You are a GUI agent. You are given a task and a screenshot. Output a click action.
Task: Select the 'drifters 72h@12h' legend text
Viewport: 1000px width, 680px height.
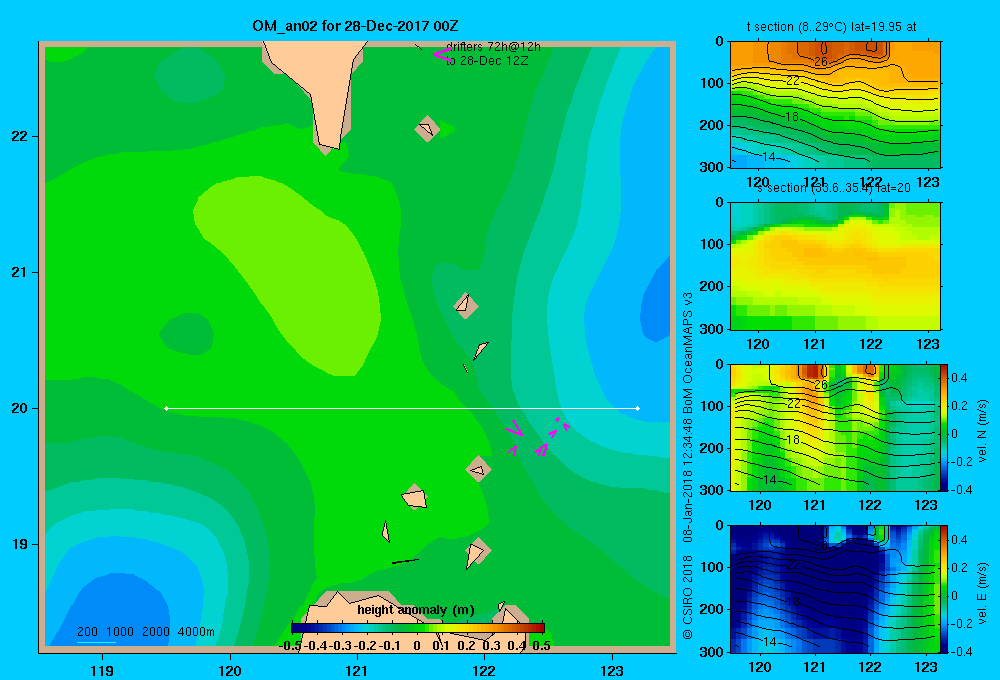[x=493, y=47]
